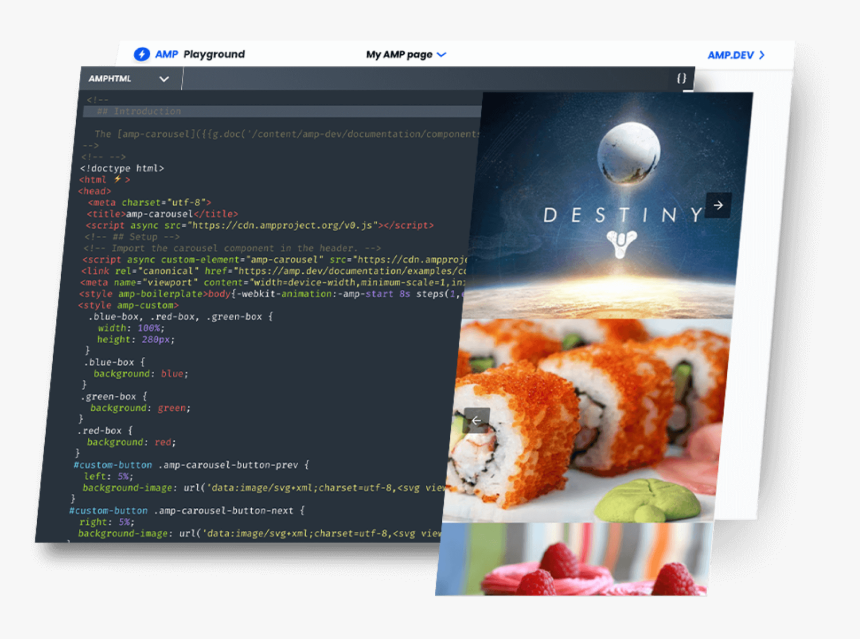Click the '<head>' tag line
Viewport: 860px width, 639px height.
[95, 191]
